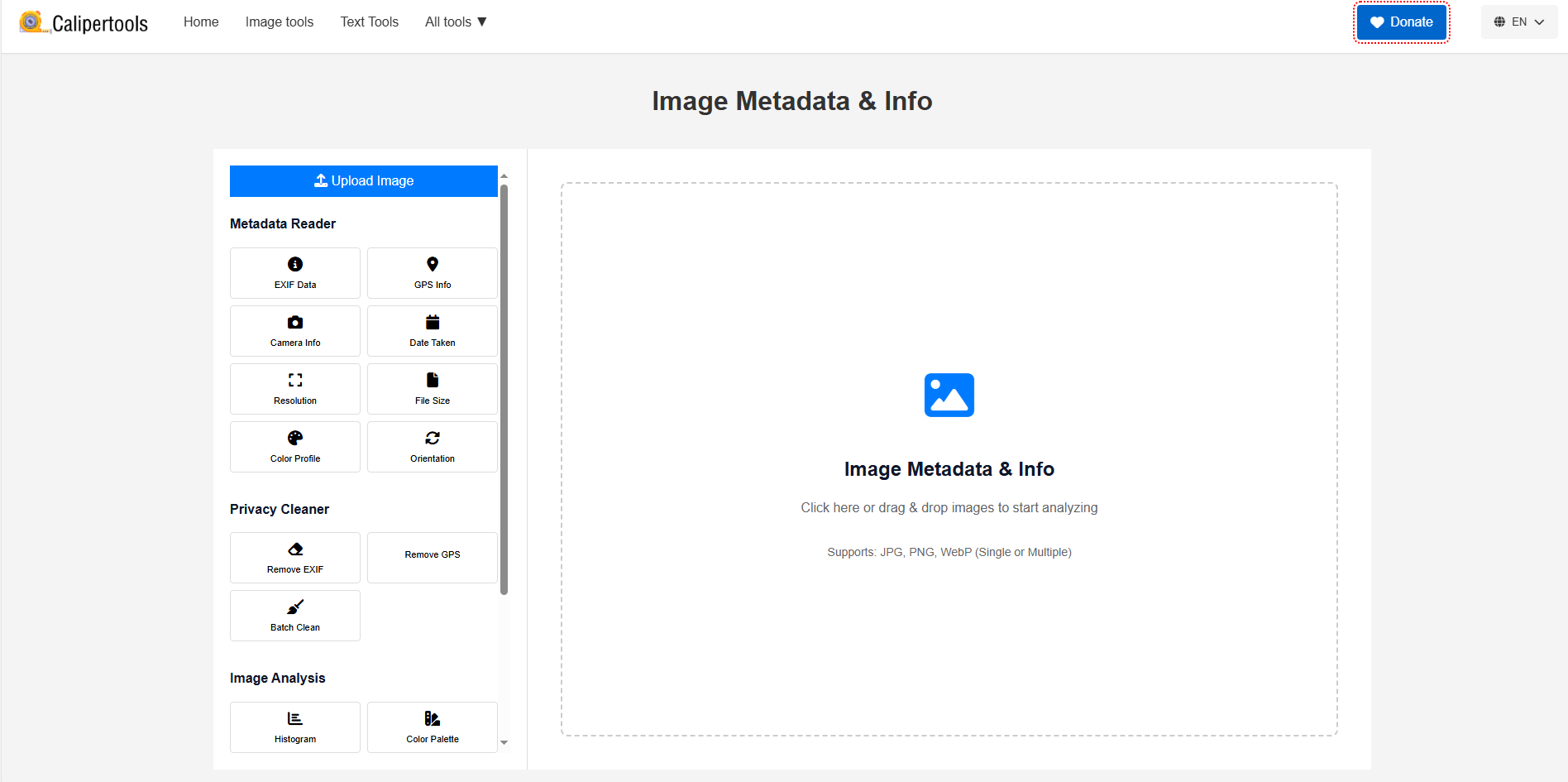Click the drag and drop upload area
The height and width of the screenshot is (782, 1568).
click(949, 459)
